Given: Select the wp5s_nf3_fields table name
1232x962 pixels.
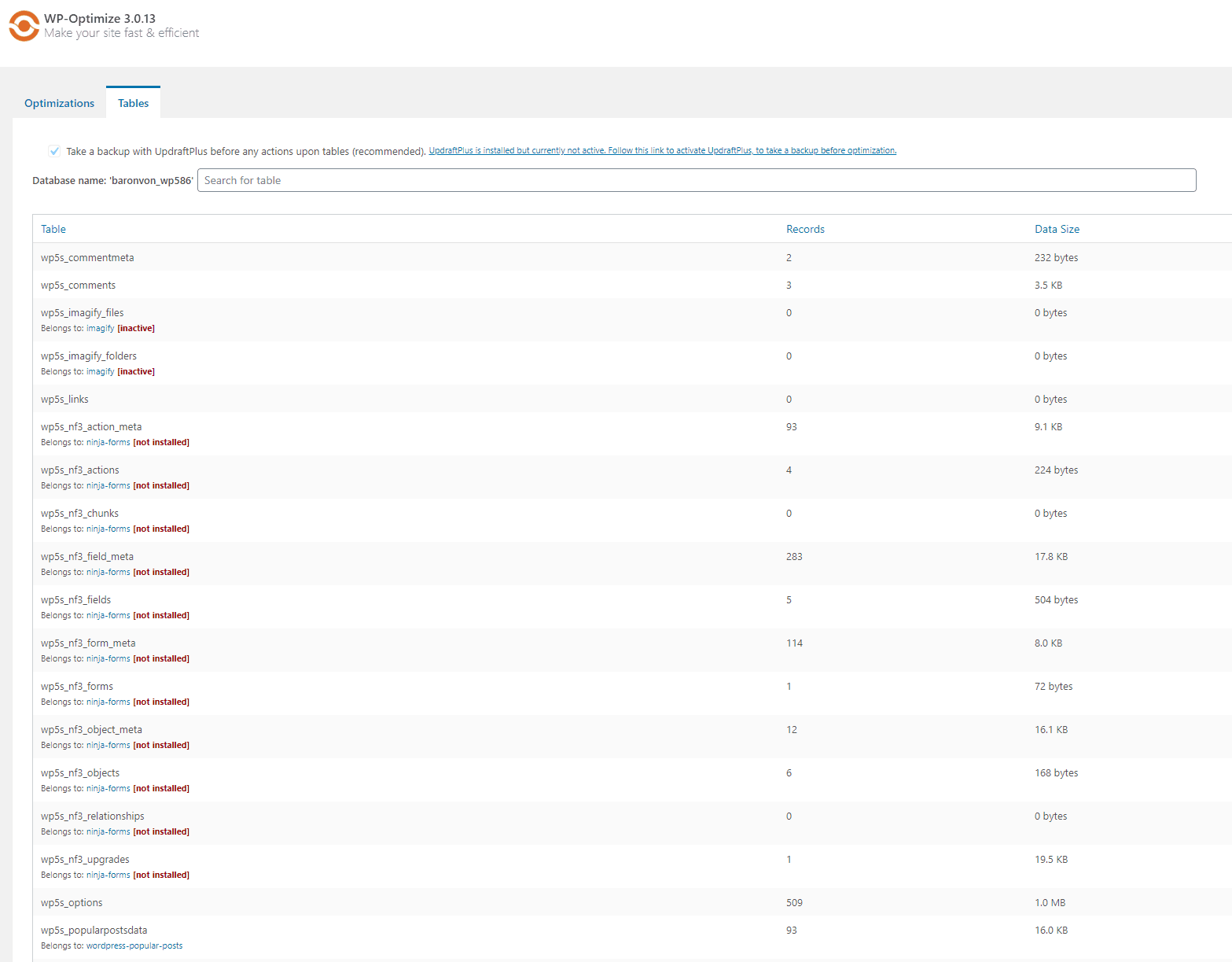Looking at the screenshot, I should click(75, 599).
